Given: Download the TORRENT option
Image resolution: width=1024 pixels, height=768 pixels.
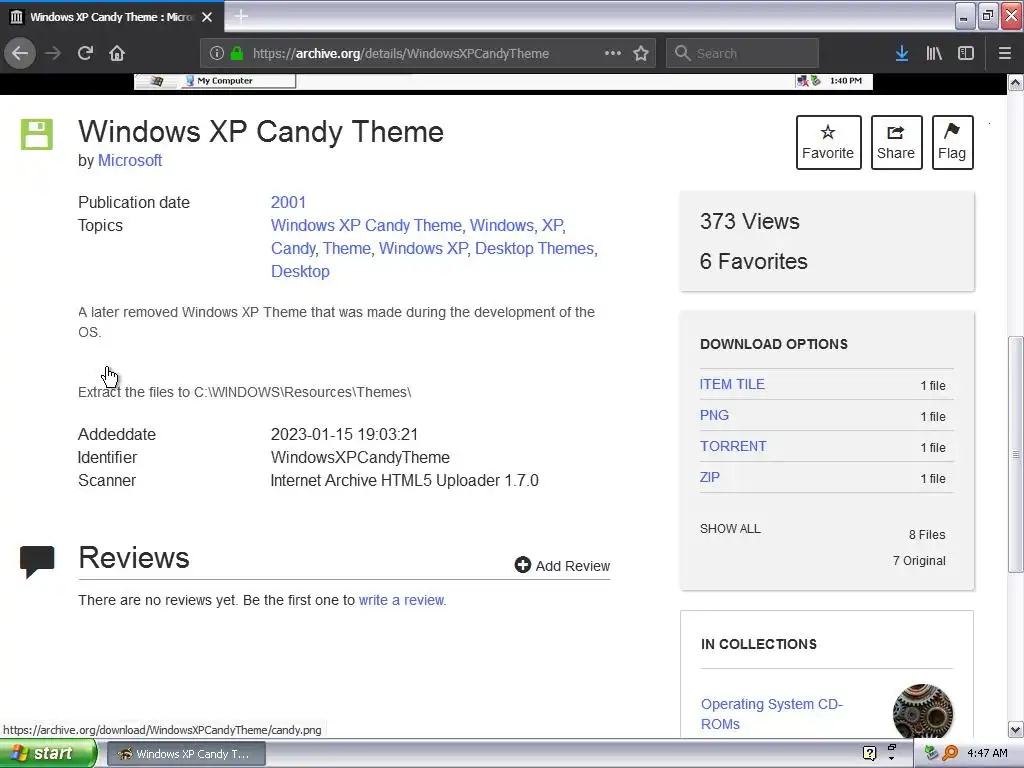Looking at the screenshot, I should (x=733, y=447).
